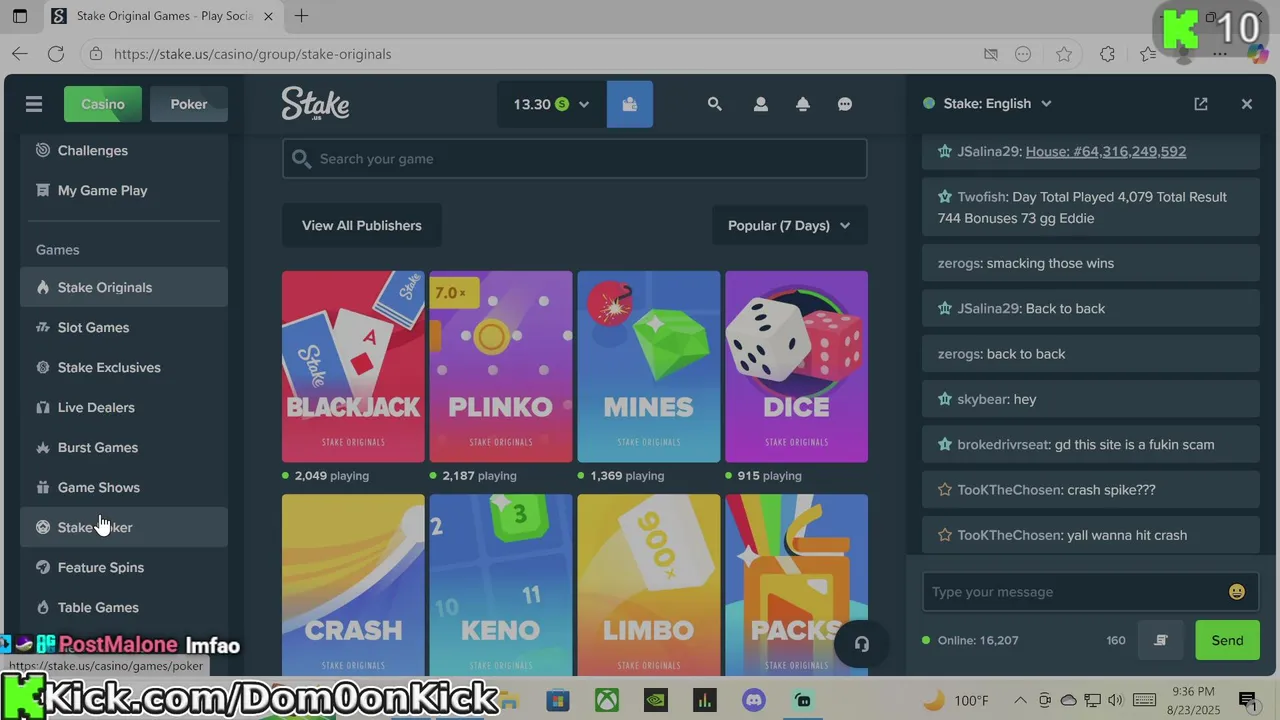1280x720 pixels.
Task: Open the user profile icon
Action: click(761, 104)
